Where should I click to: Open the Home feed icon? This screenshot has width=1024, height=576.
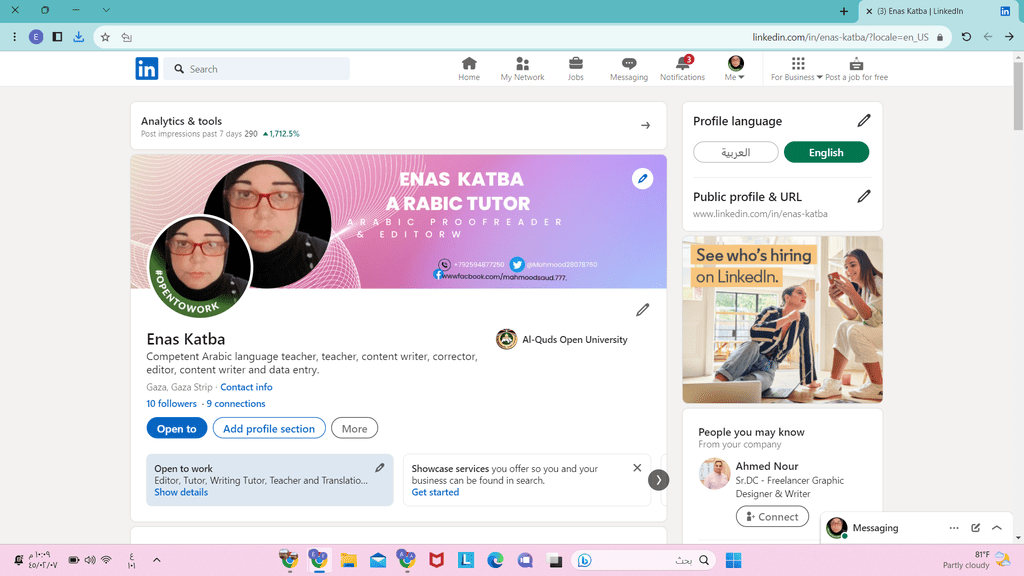469,69
